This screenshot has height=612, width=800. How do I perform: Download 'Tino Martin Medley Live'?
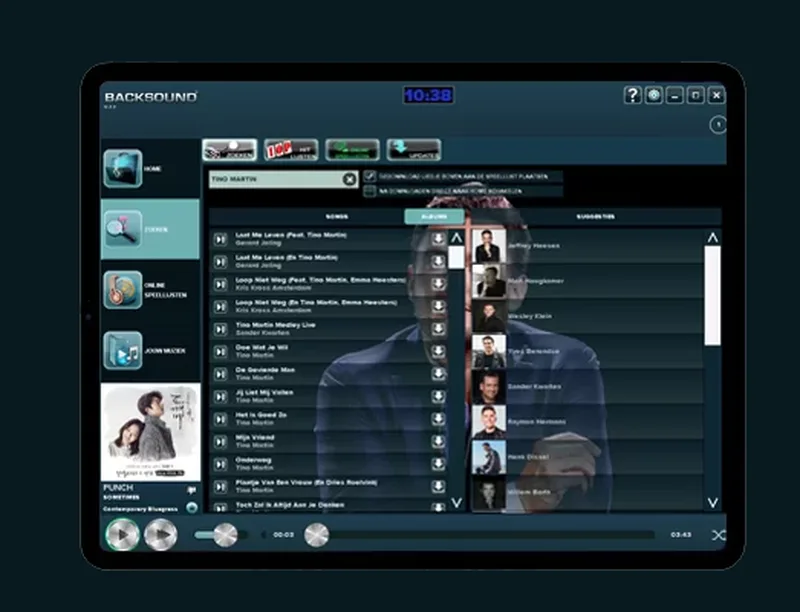click(x=438, y=329)
